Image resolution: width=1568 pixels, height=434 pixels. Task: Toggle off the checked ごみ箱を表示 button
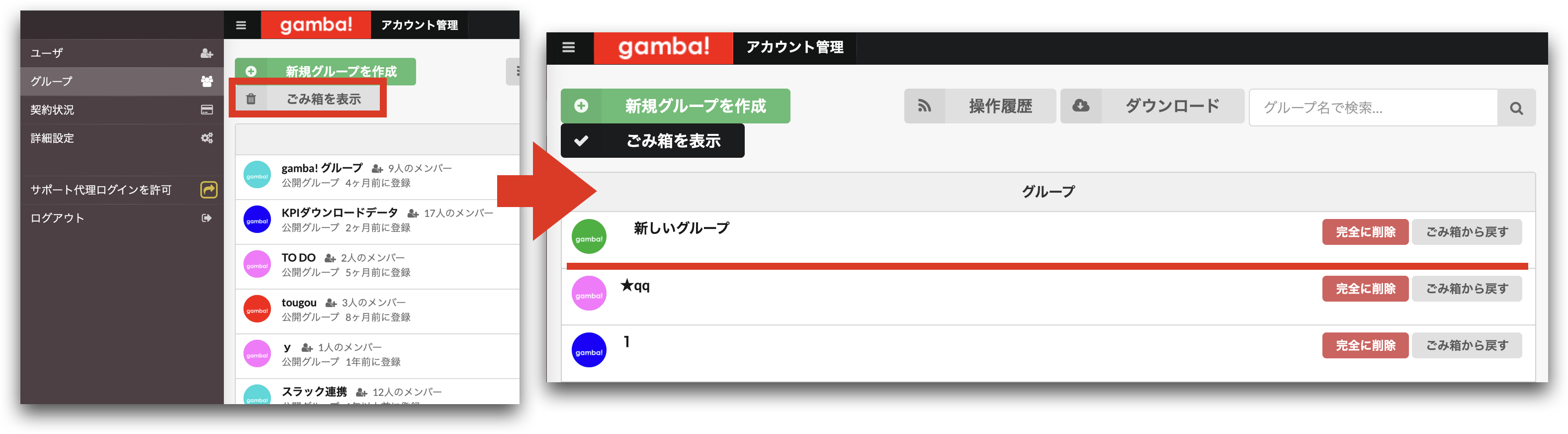coord(652,141)
